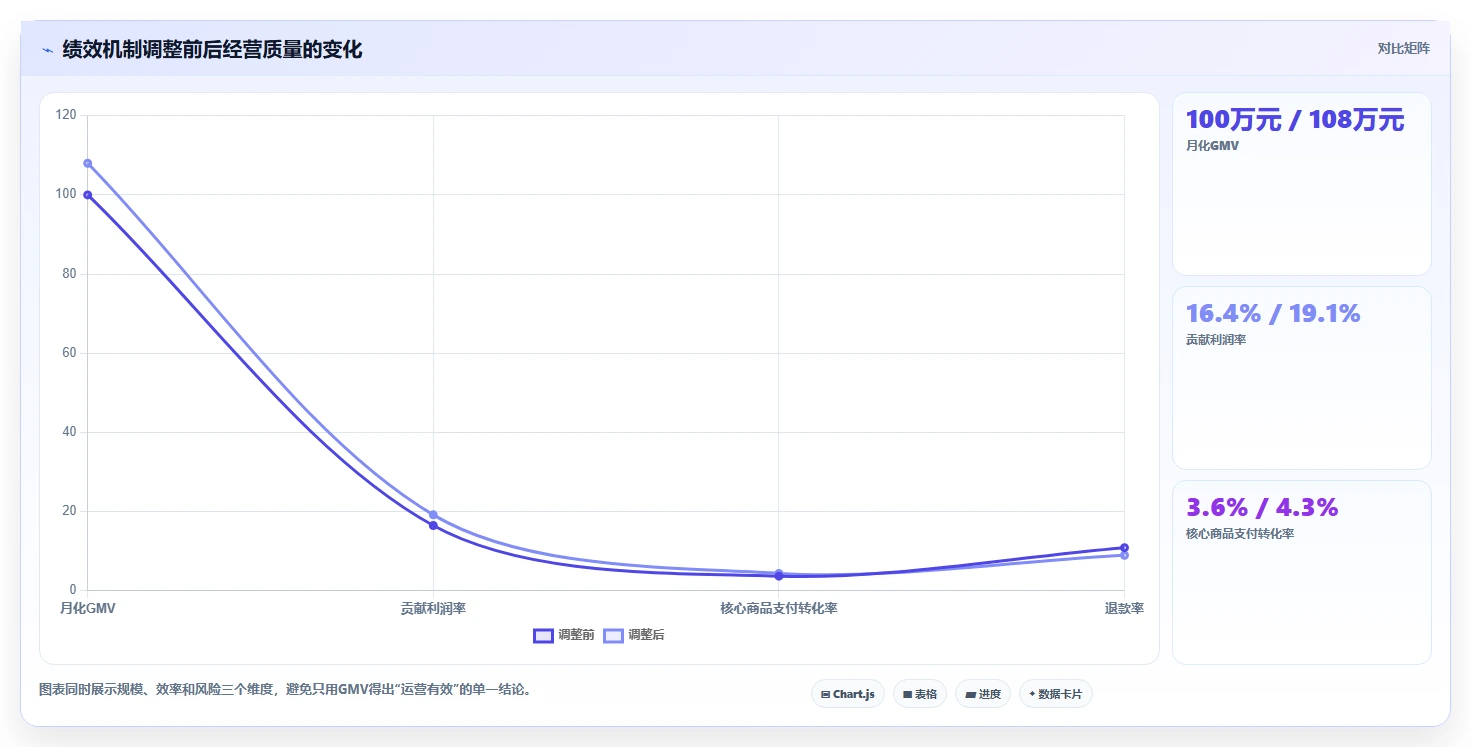Click the 100万元 / 108万元 card value
Image resolution: width=1471 pixels, height=747 pixels.
[1295, 120]
